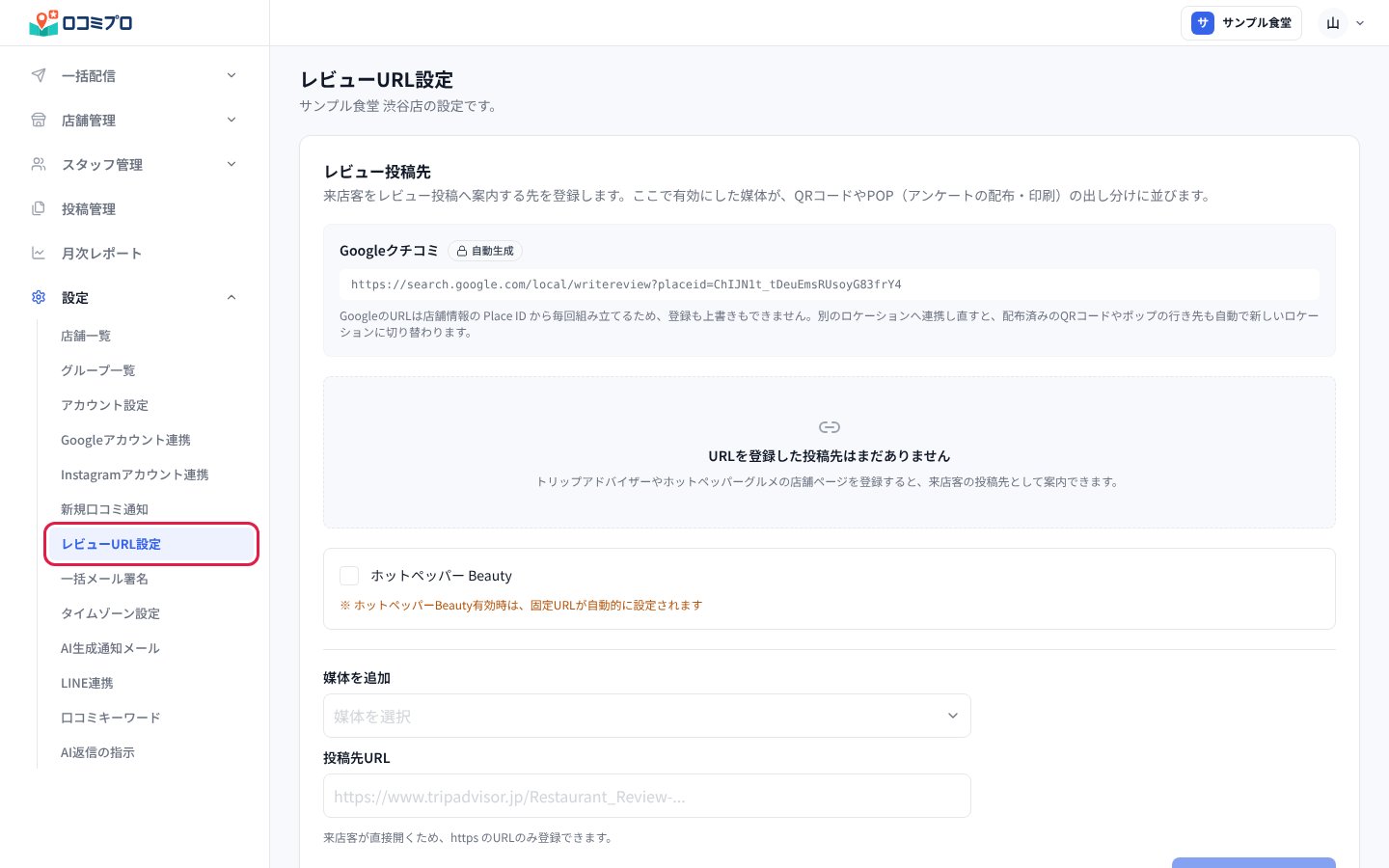Expand the 一括配信 menu chevron

click(x=231, y=75)
